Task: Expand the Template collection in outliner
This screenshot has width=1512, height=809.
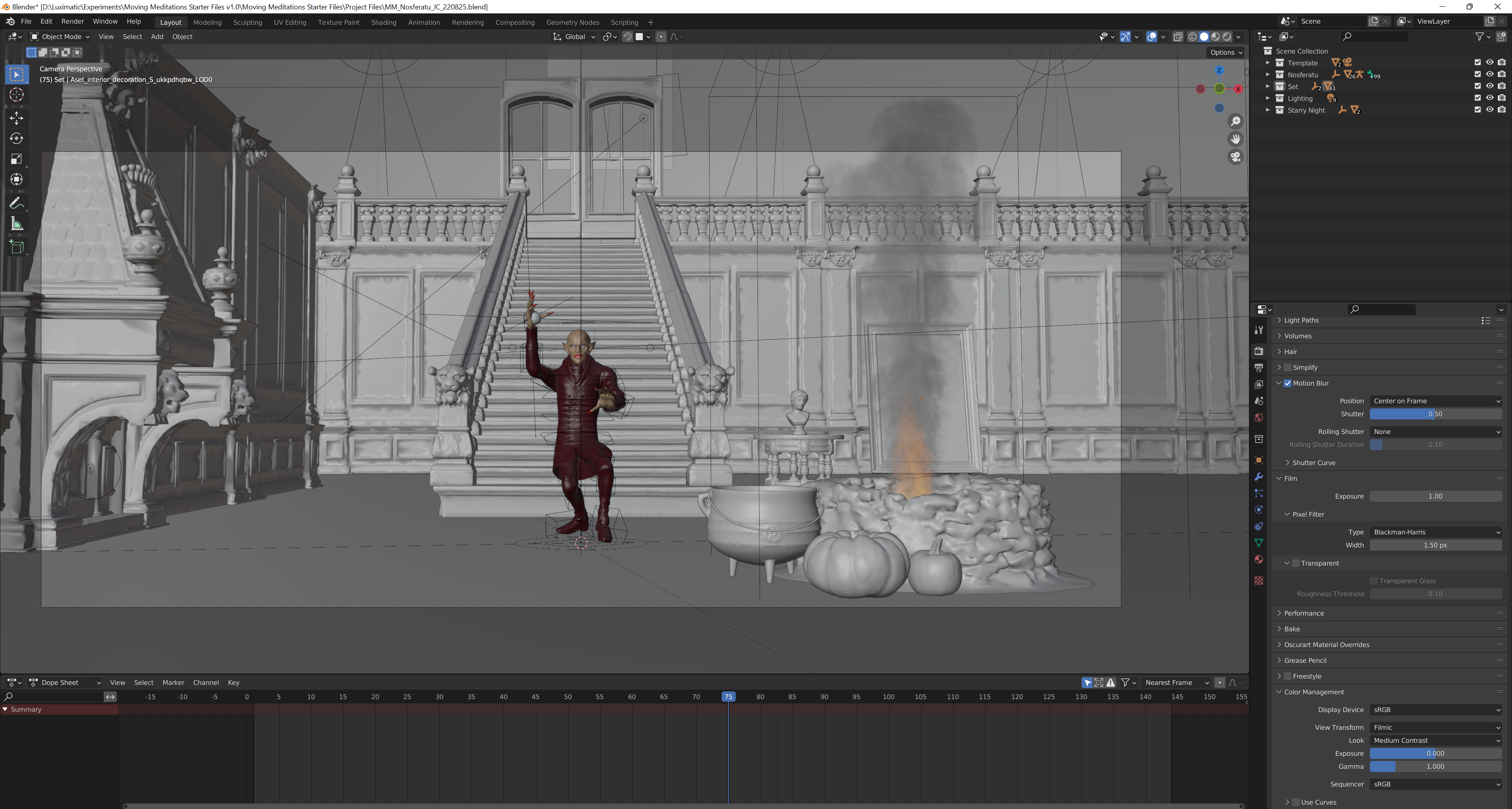Action: (x=1267, y=63)
